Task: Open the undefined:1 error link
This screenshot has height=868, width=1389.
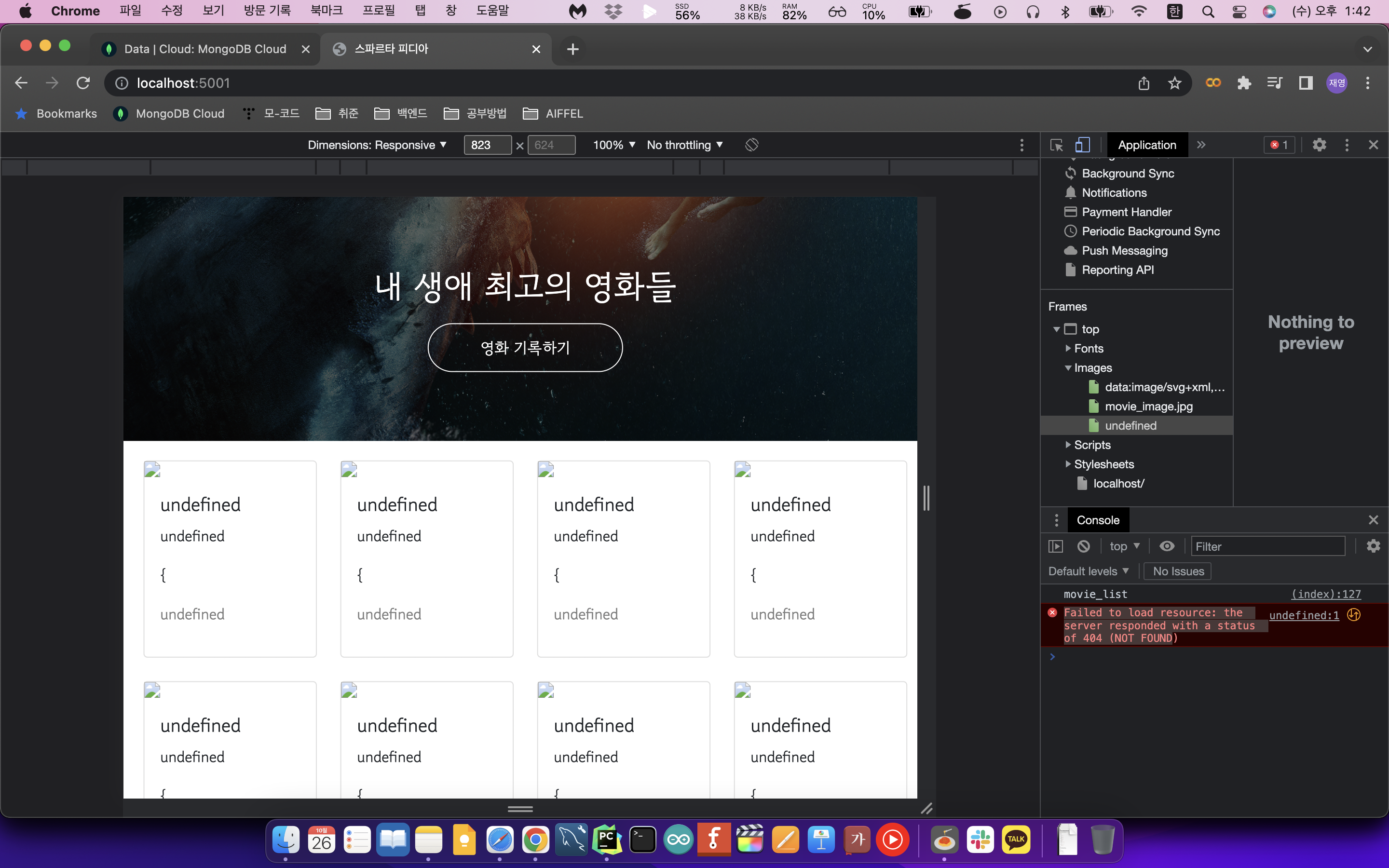Action: coord(1304,615)
